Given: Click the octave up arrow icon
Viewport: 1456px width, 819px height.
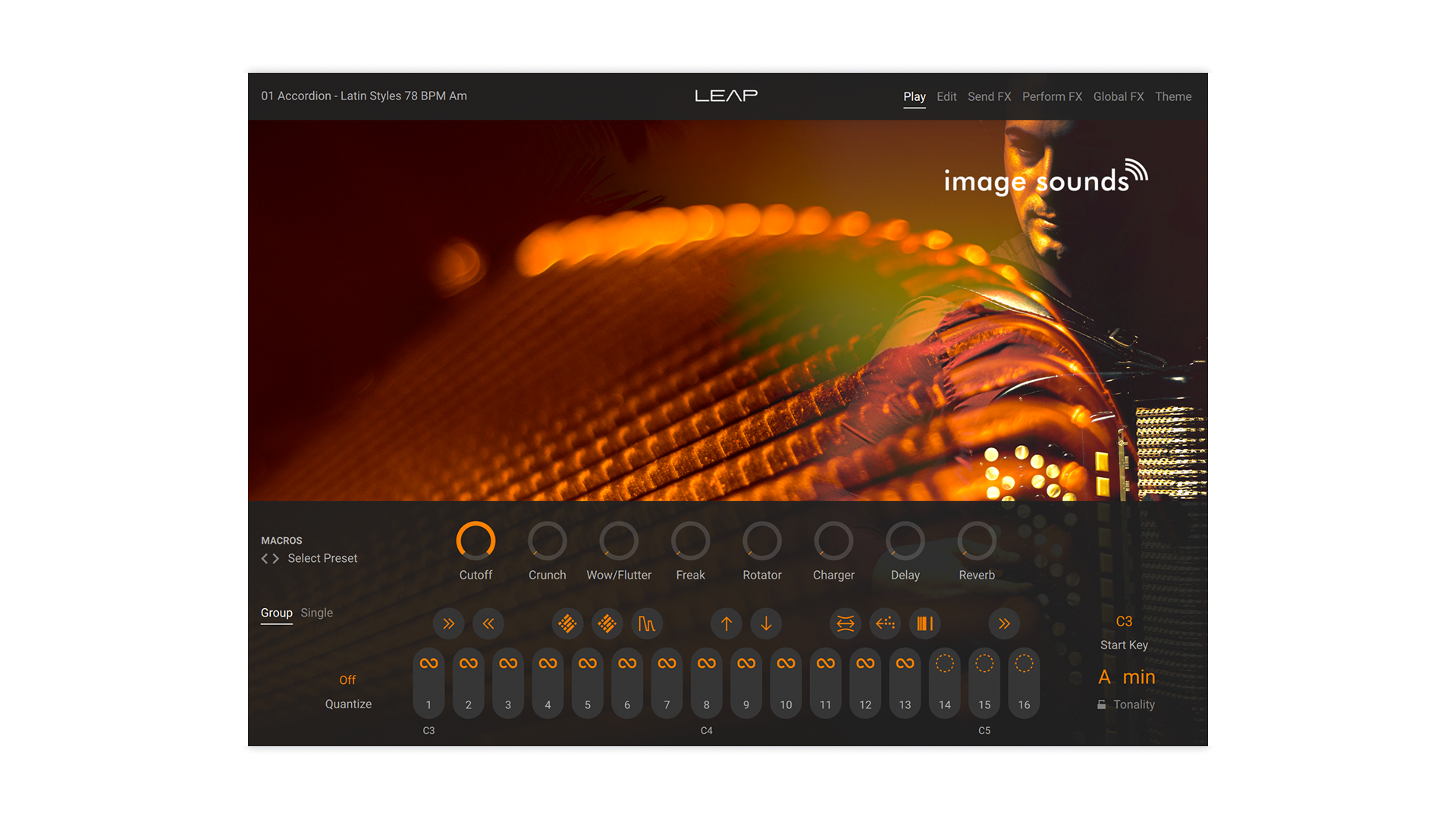Looking at the screenshot, I should pyautogui.click(x=726, y=623).
